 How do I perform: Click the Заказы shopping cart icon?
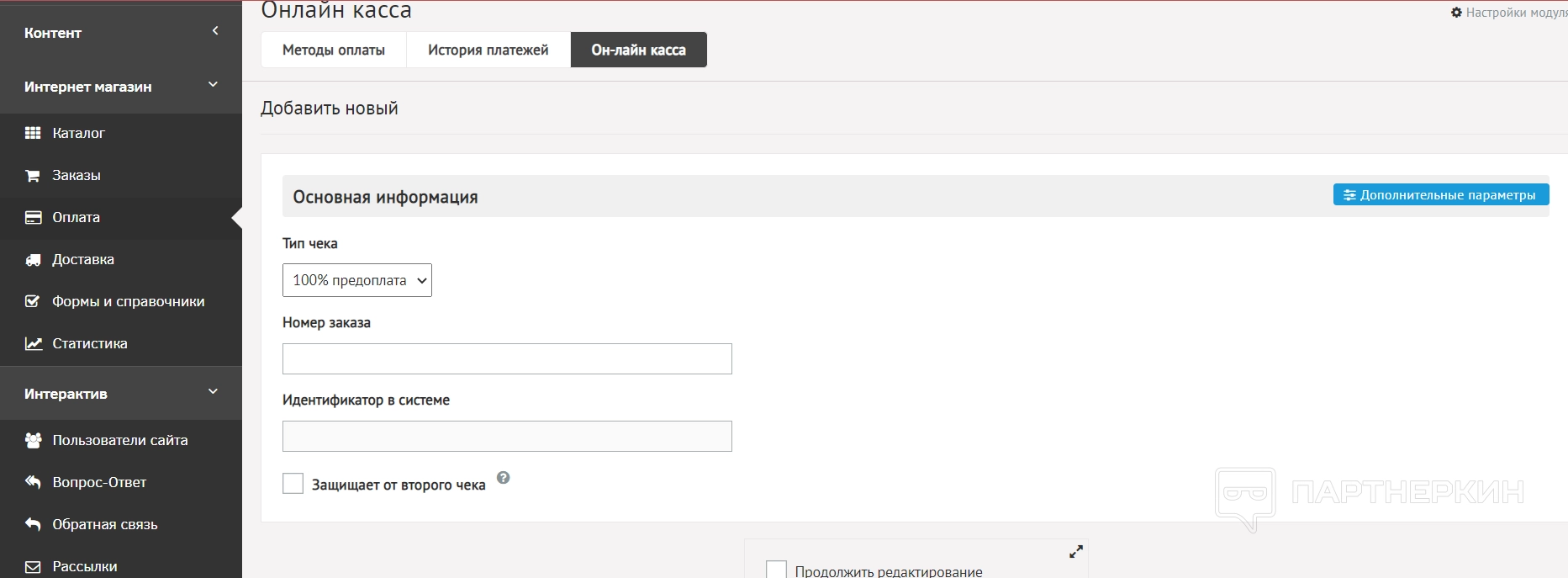pos(33,175)
